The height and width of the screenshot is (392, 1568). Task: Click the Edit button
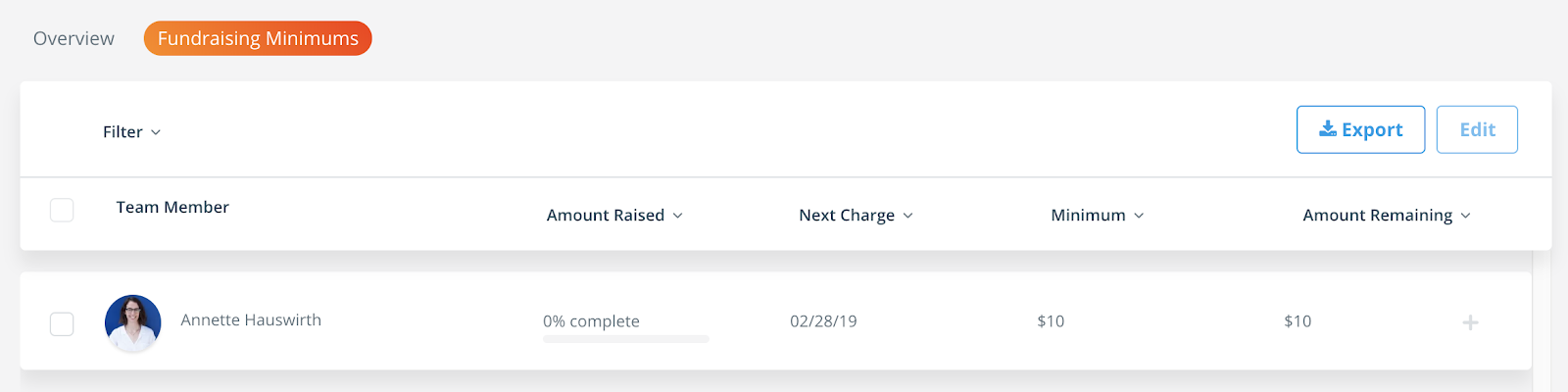point(1477,129)
